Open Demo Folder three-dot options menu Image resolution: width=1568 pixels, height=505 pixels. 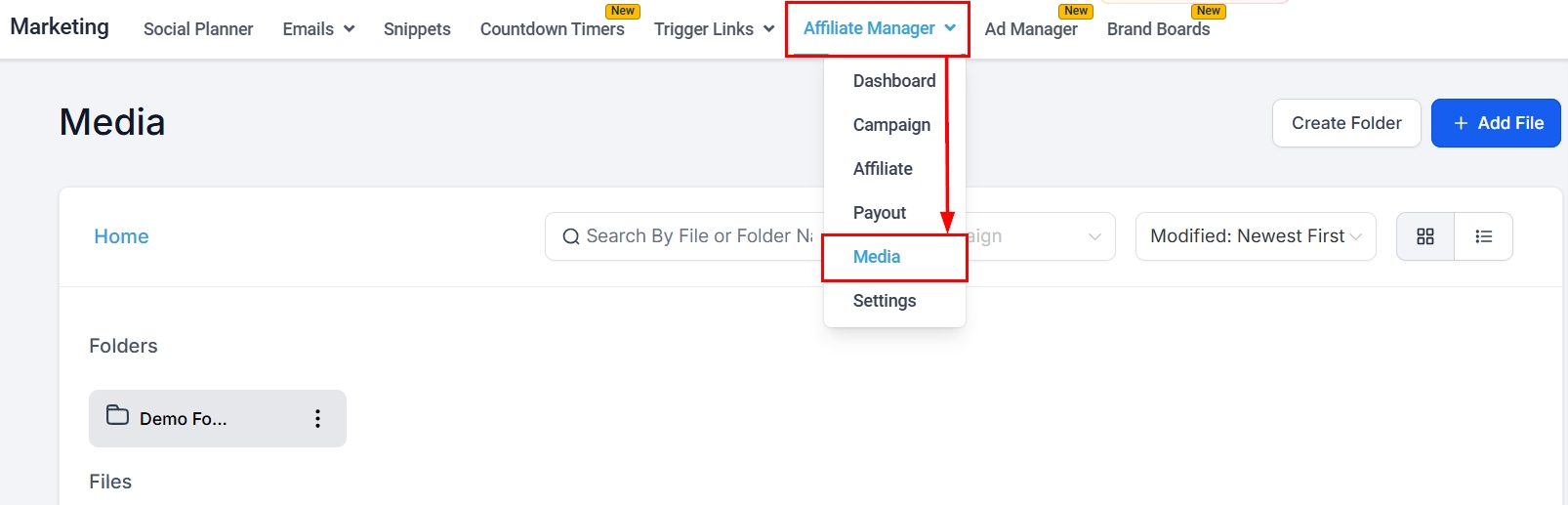pos(317,419)
